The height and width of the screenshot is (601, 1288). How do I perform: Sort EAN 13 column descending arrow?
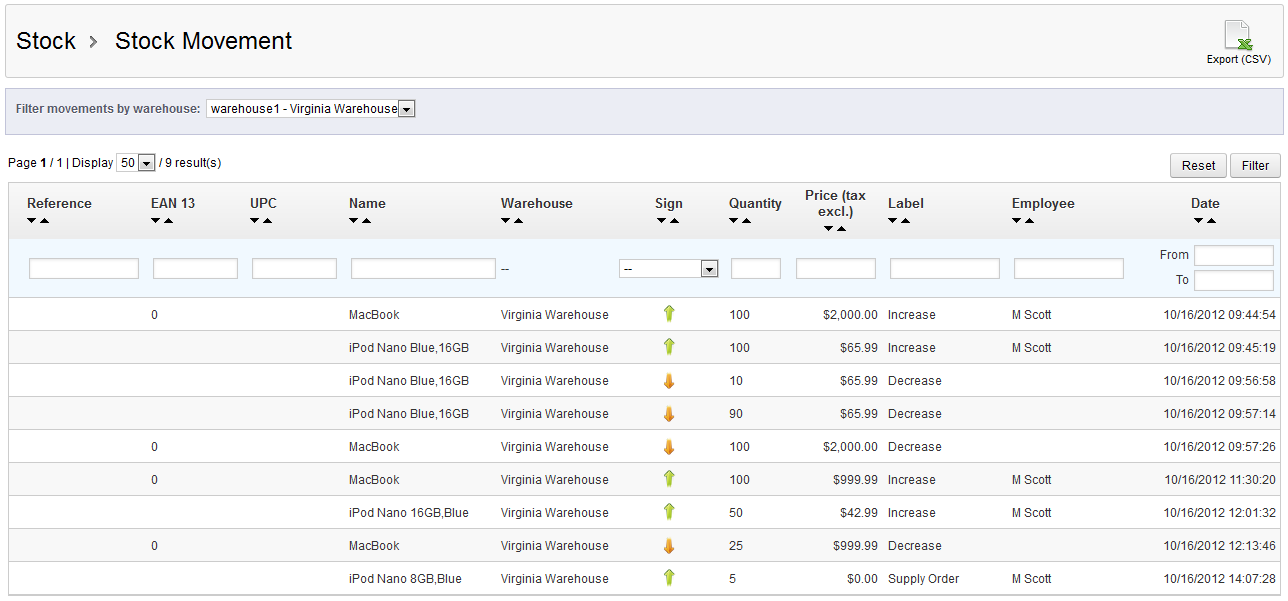tap(156, 221)
